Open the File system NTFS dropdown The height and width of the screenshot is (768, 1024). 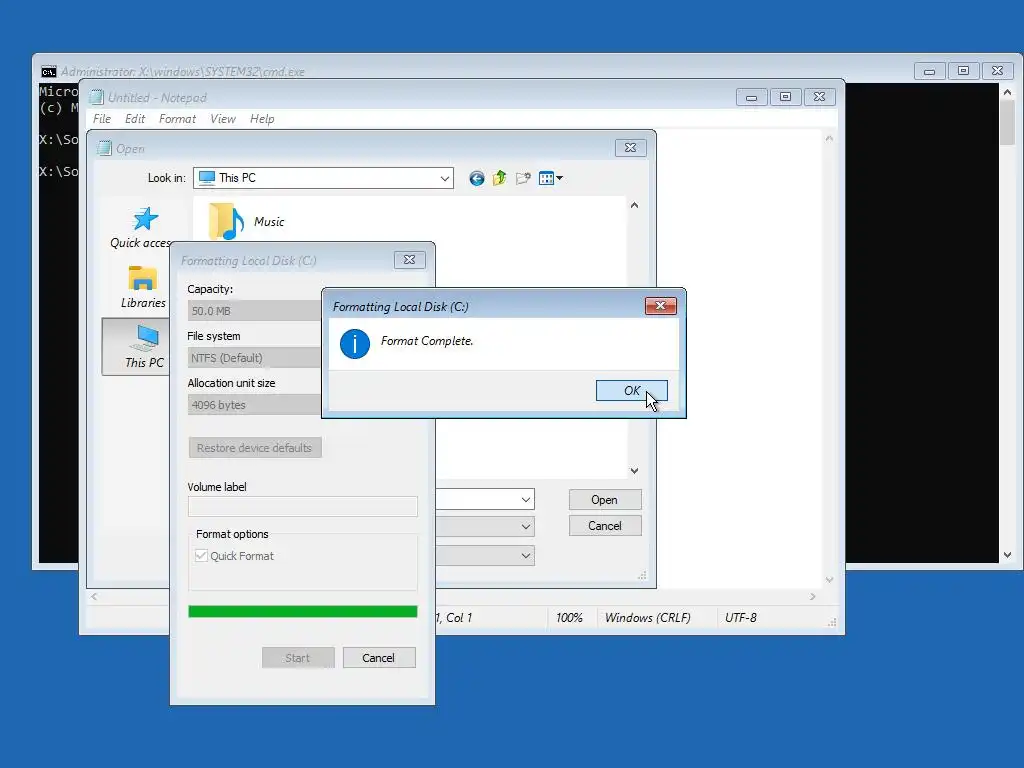[x=255, y=358]
